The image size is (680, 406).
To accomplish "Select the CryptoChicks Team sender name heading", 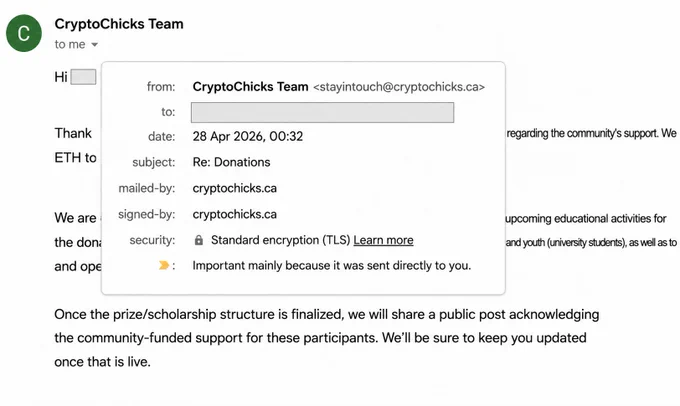I will 119,23.
